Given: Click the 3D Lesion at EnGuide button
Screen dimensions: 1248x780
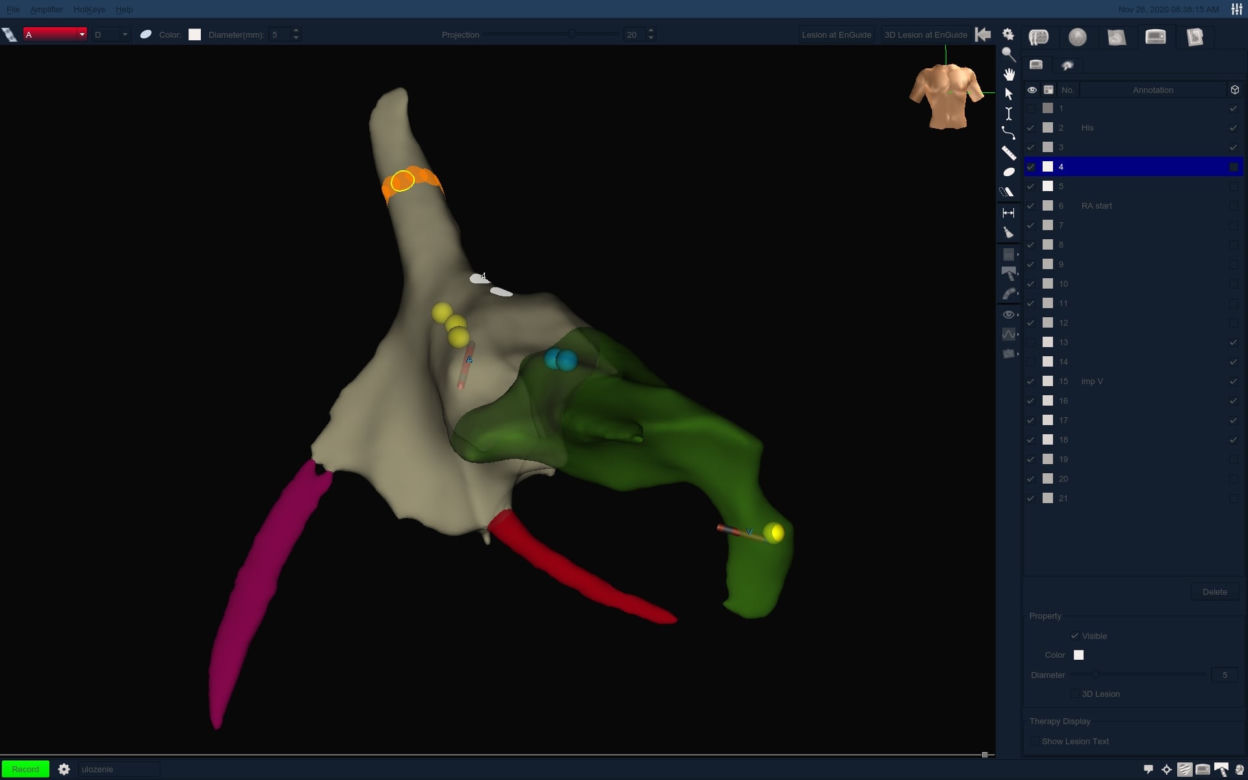Looking at the screenshot, I should (926, 35).
